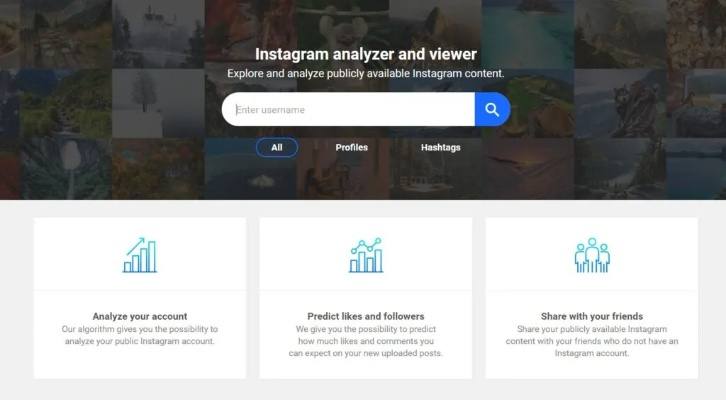Click the bar chart with line graph icon
726x400 pixels.
pos(366,255)
